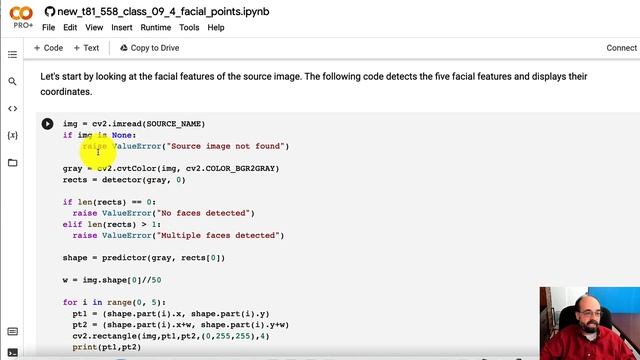Click the 'Multiple faces detected' string

pos(218,236)
